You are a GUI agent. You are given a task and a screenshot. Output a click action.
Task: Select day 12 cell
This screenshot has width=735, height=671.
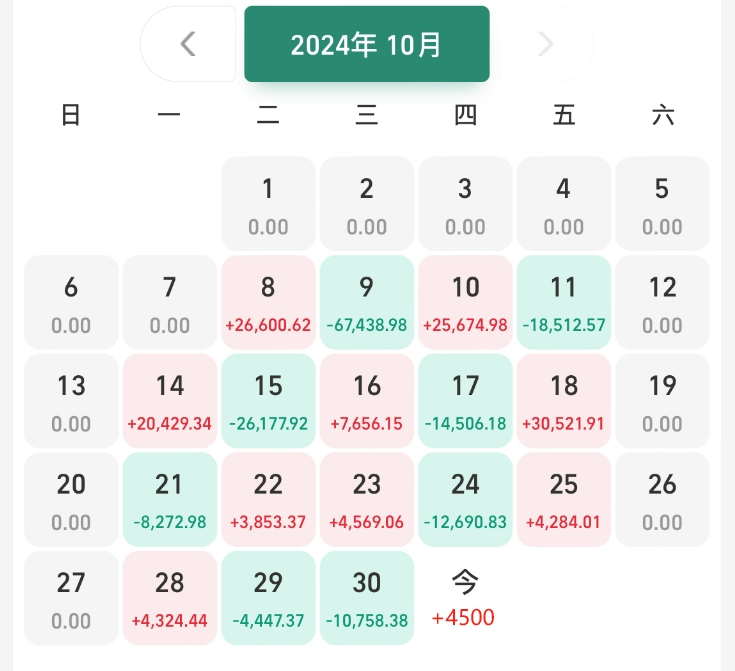coord(662,302)
